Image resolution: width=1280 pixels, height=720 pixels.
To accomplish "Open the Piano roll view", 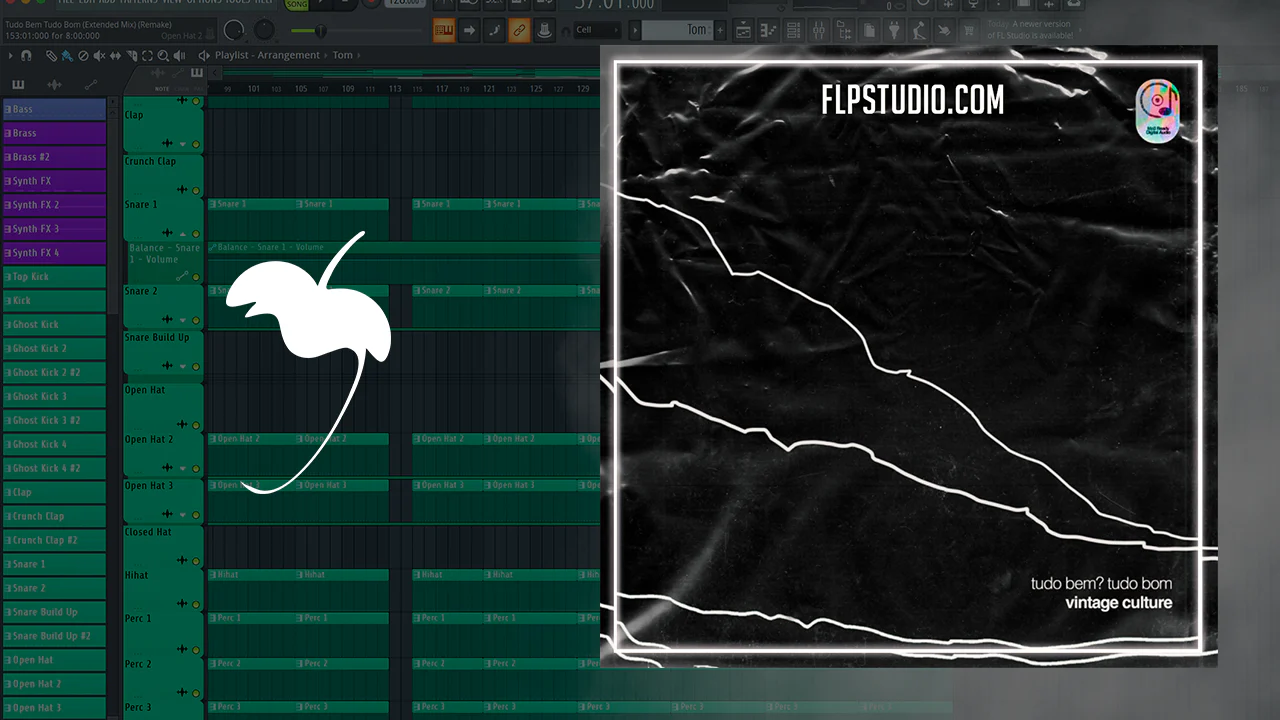I will tap(768, 31).
